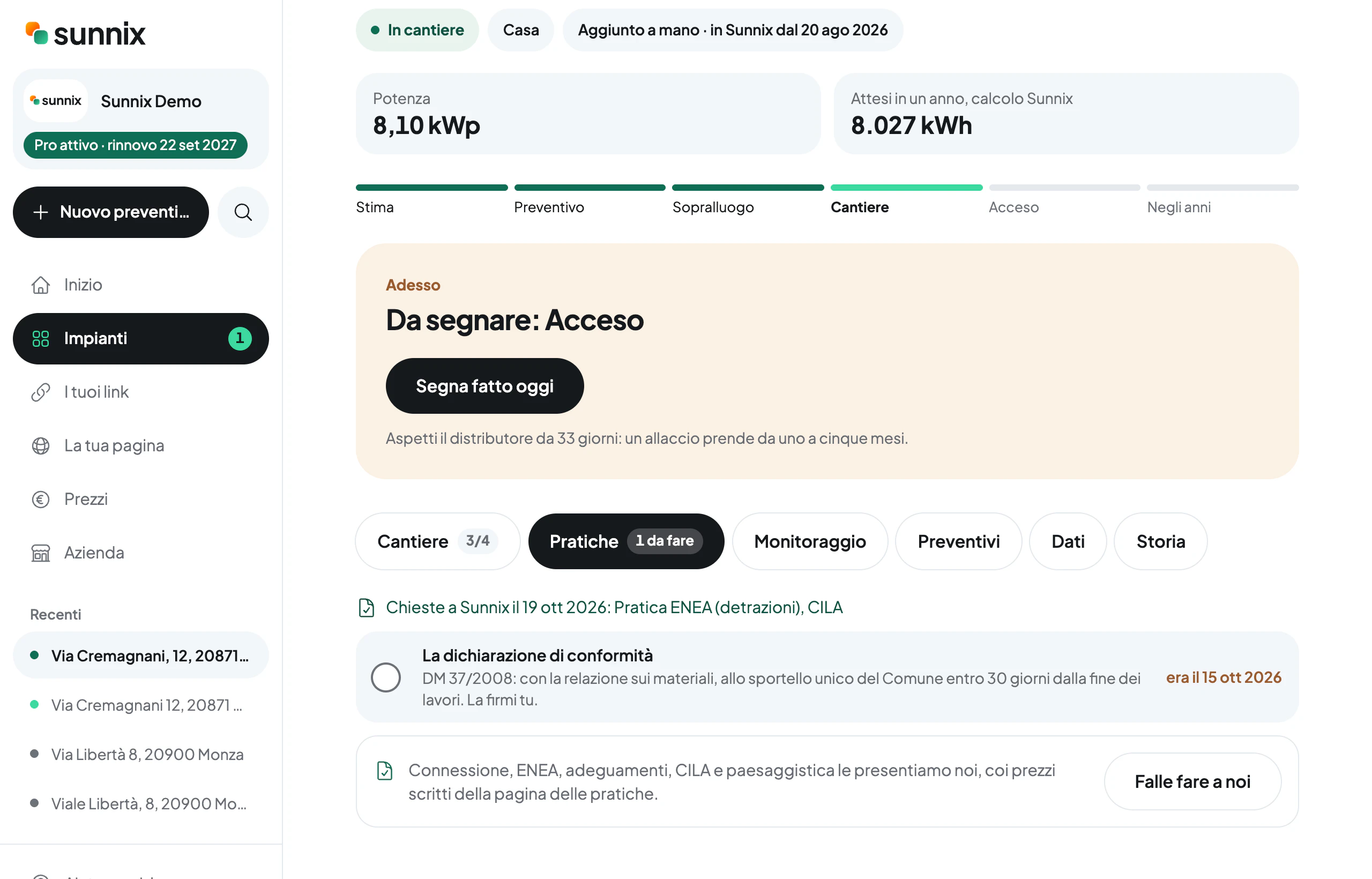Click the document icon beside Chieste a Sunnix
Screen dimensions: 1372x879
367,608
